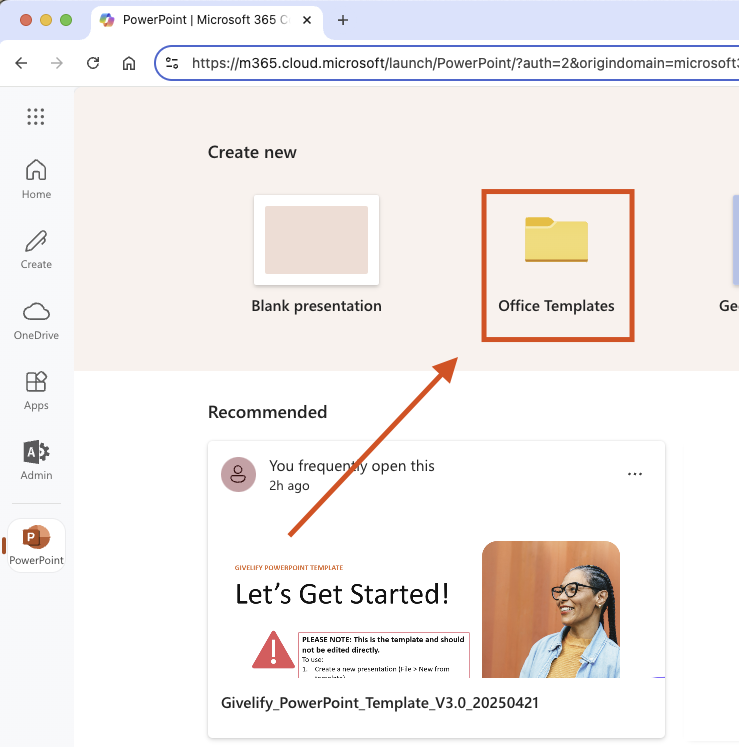Click the browser back arrow
The width and height of the screenshot is (739, 747).
click(21, 63)
